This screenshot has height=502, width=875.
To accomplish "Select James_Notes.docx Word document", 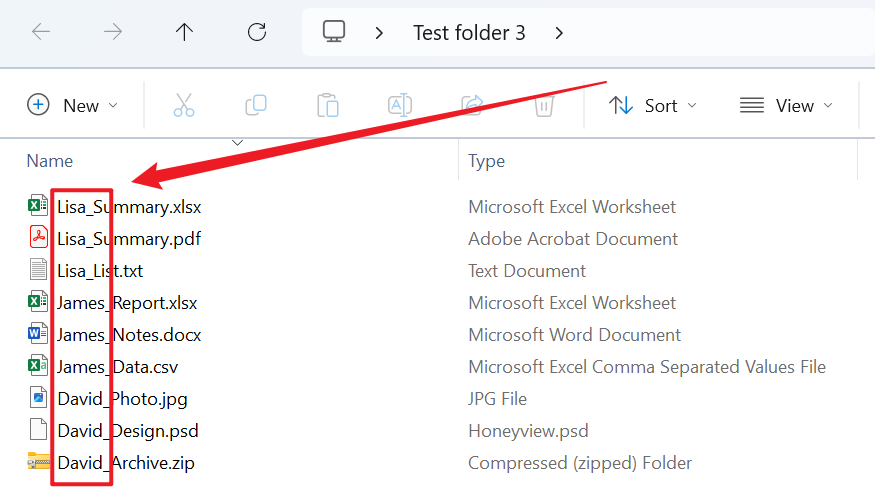I will 128,335.
